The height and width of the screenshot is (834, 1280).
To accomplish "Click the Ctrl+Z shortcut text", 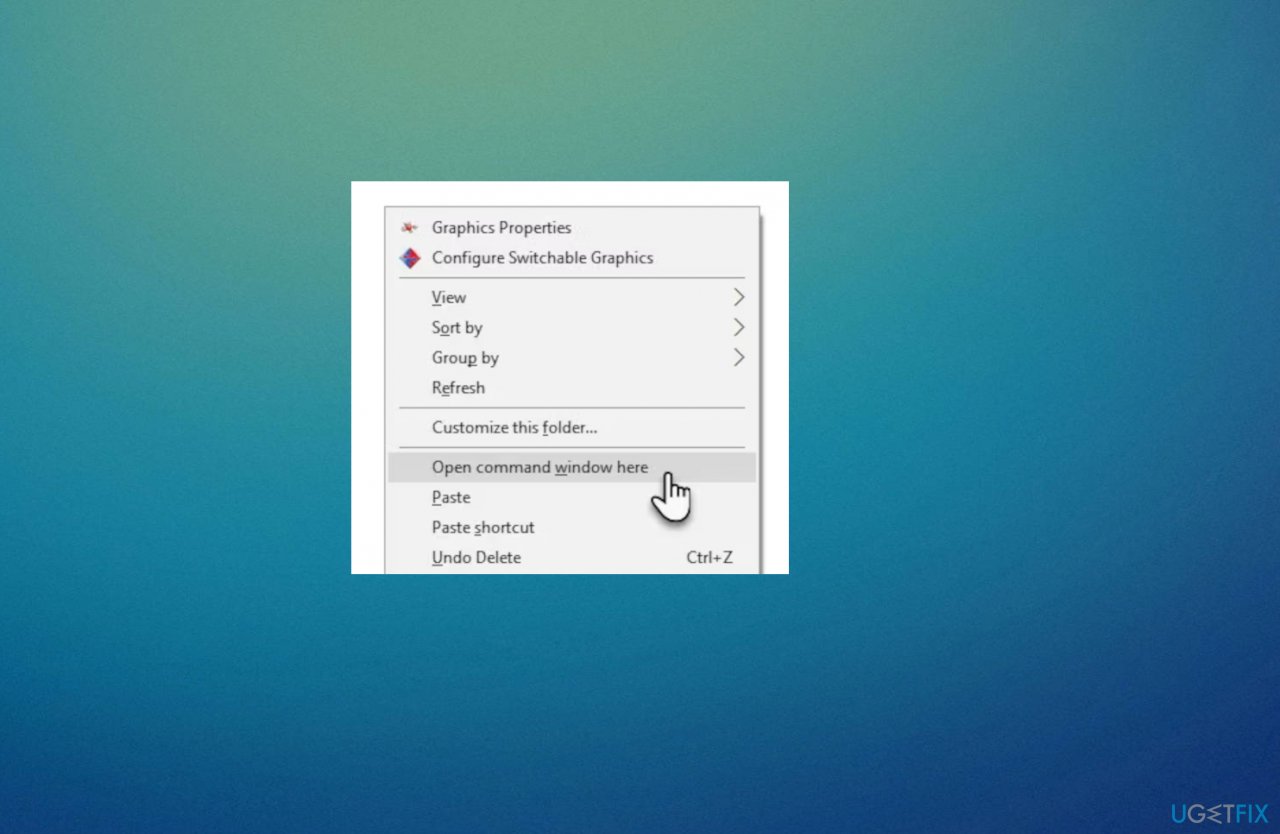I will (709, 558).
